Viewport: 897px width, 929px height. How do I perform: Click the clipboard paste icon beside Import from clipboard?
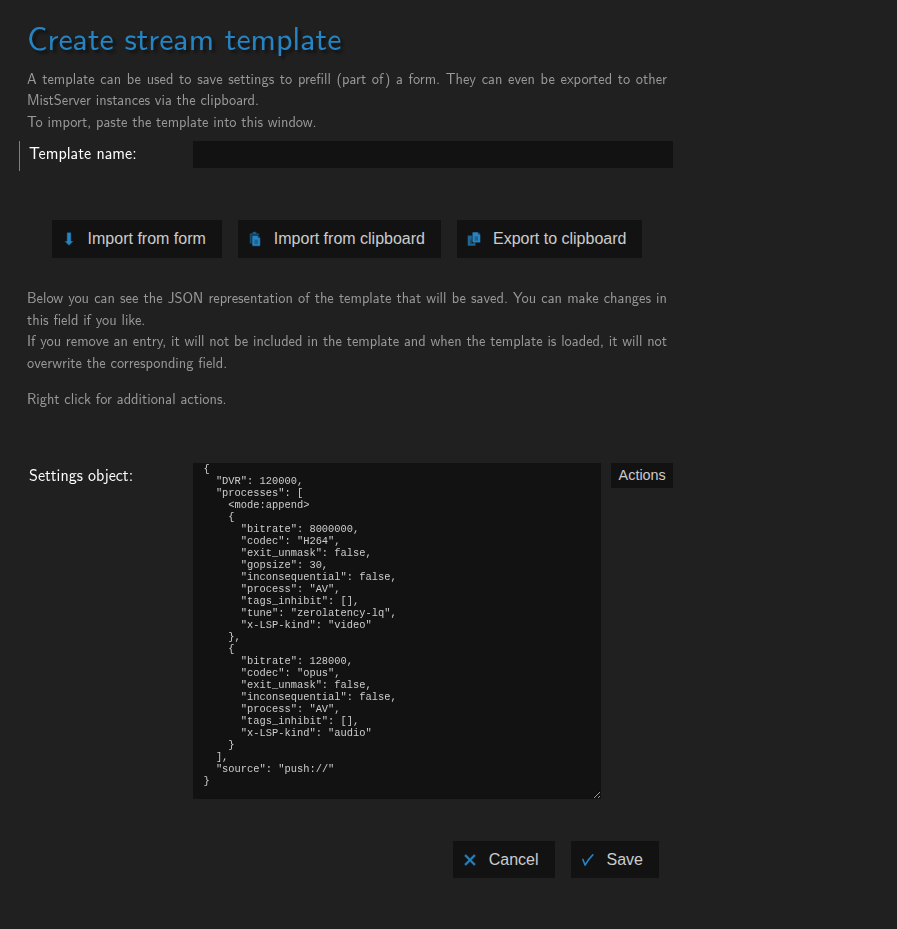[255, 239]
